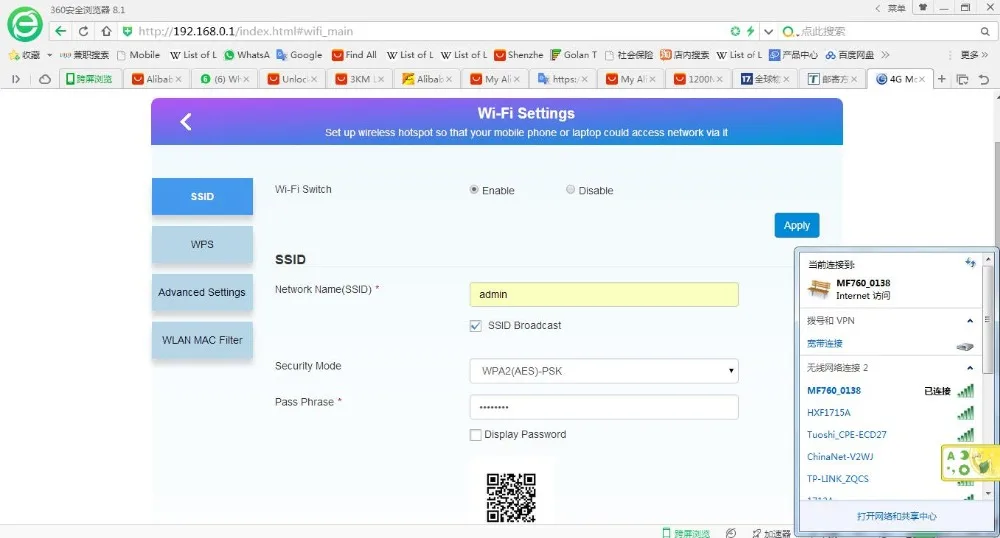Open the 百度网盘 bookmark
This screenshot has height=538, width=1000.
pyautogui.click(x=850, y=55)
